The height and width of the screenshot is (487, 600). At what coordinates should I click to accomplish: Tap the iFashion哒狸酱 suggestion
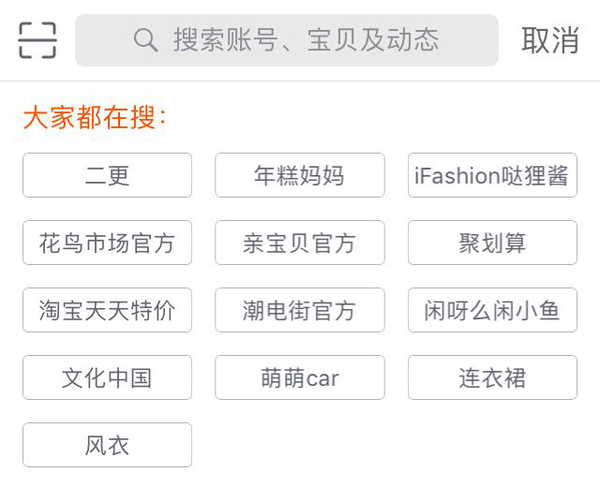[x=492, y=175]
